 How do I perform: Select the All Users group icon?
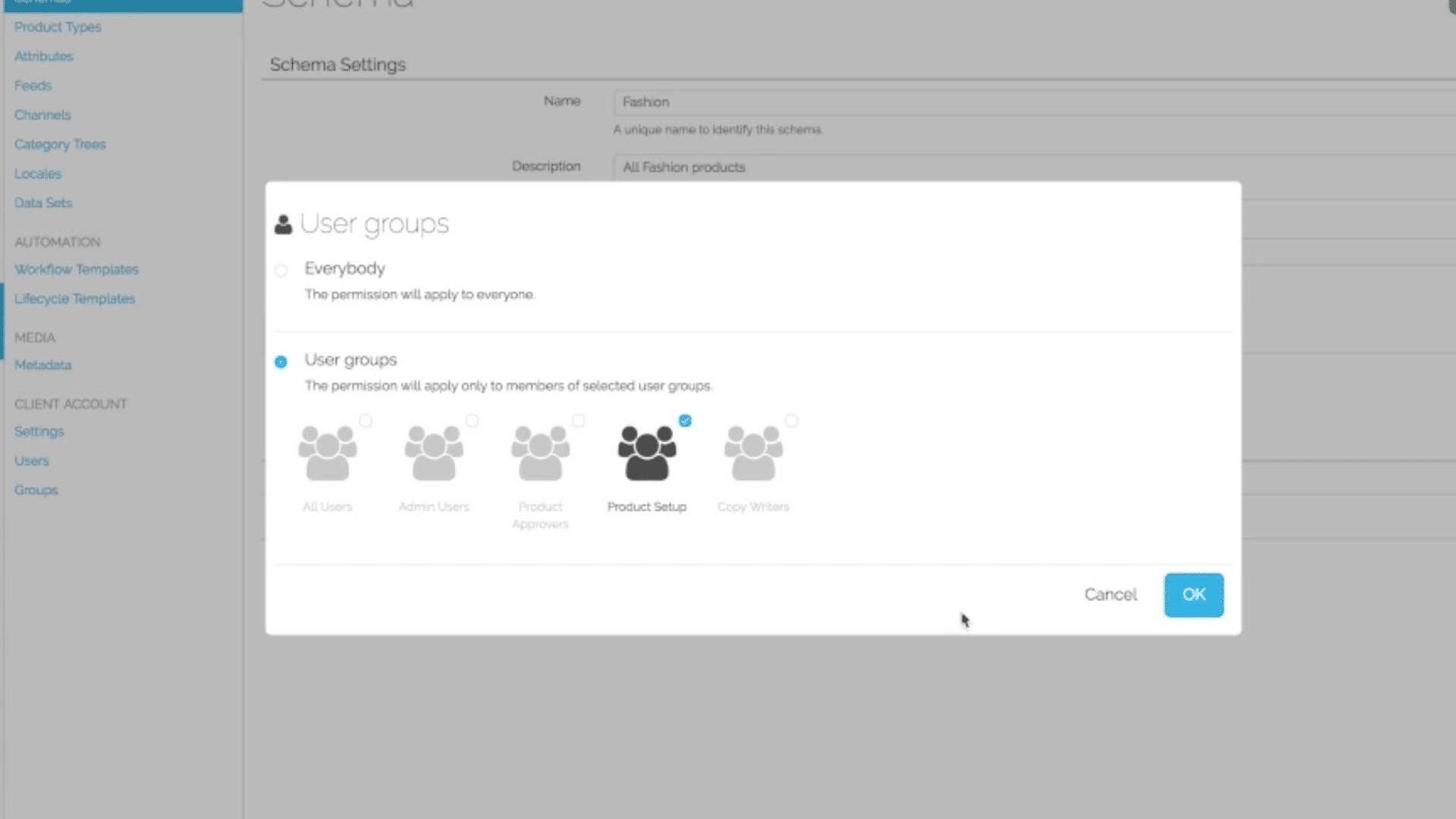[327, 451]
